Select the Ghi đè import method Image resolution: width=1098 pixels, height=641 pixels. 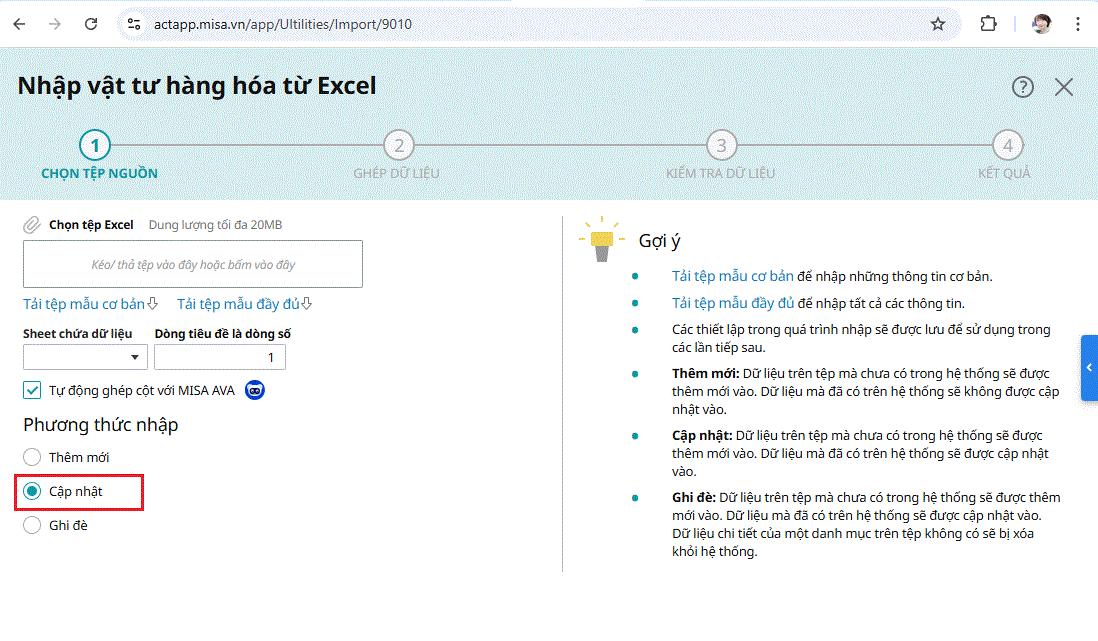[x=32, y=525]
